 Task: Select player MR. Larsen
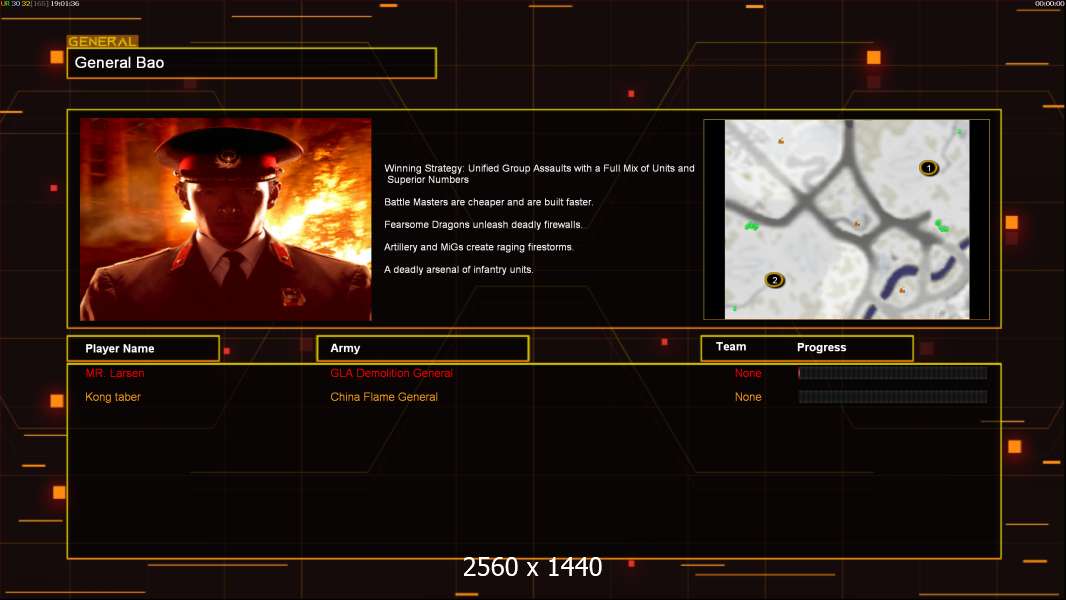coord(115,373)
